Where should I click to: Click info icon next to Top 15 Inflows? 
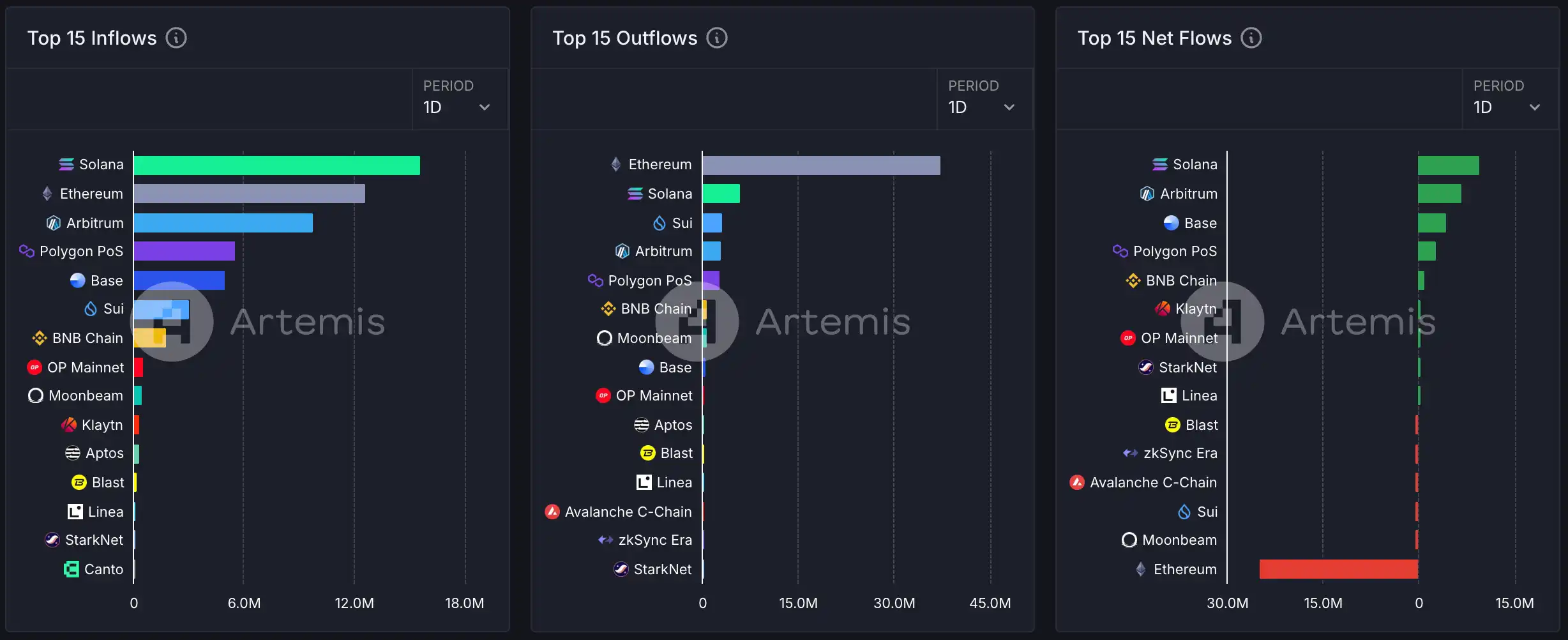point(176,38)
